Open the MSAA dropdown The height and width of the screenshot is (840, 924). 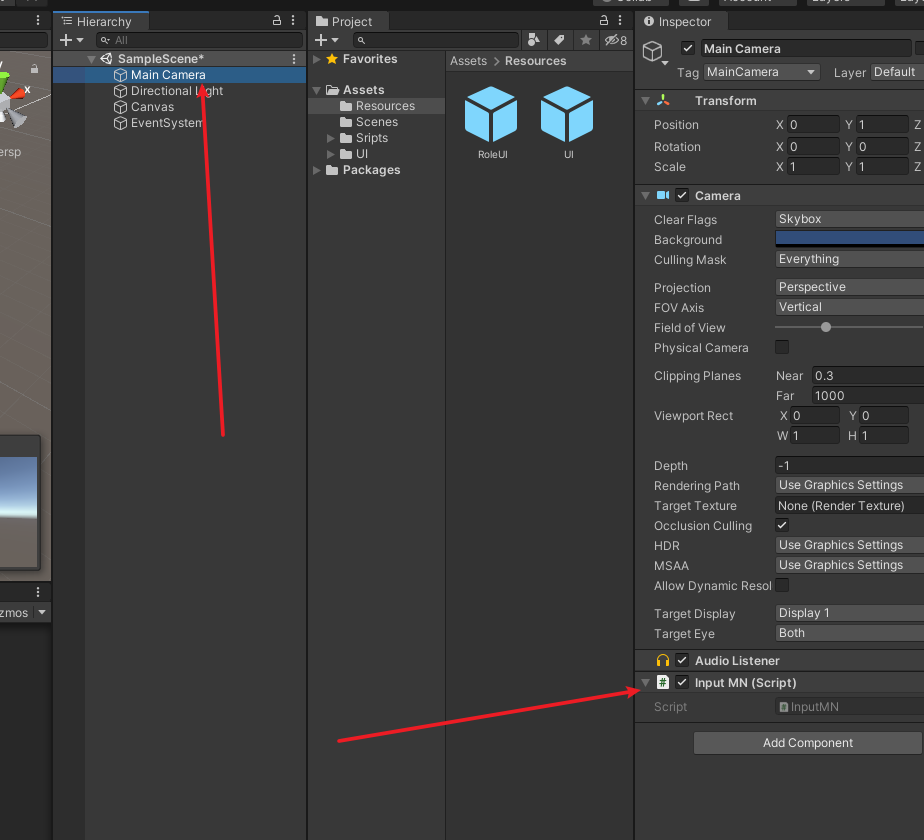849,565
